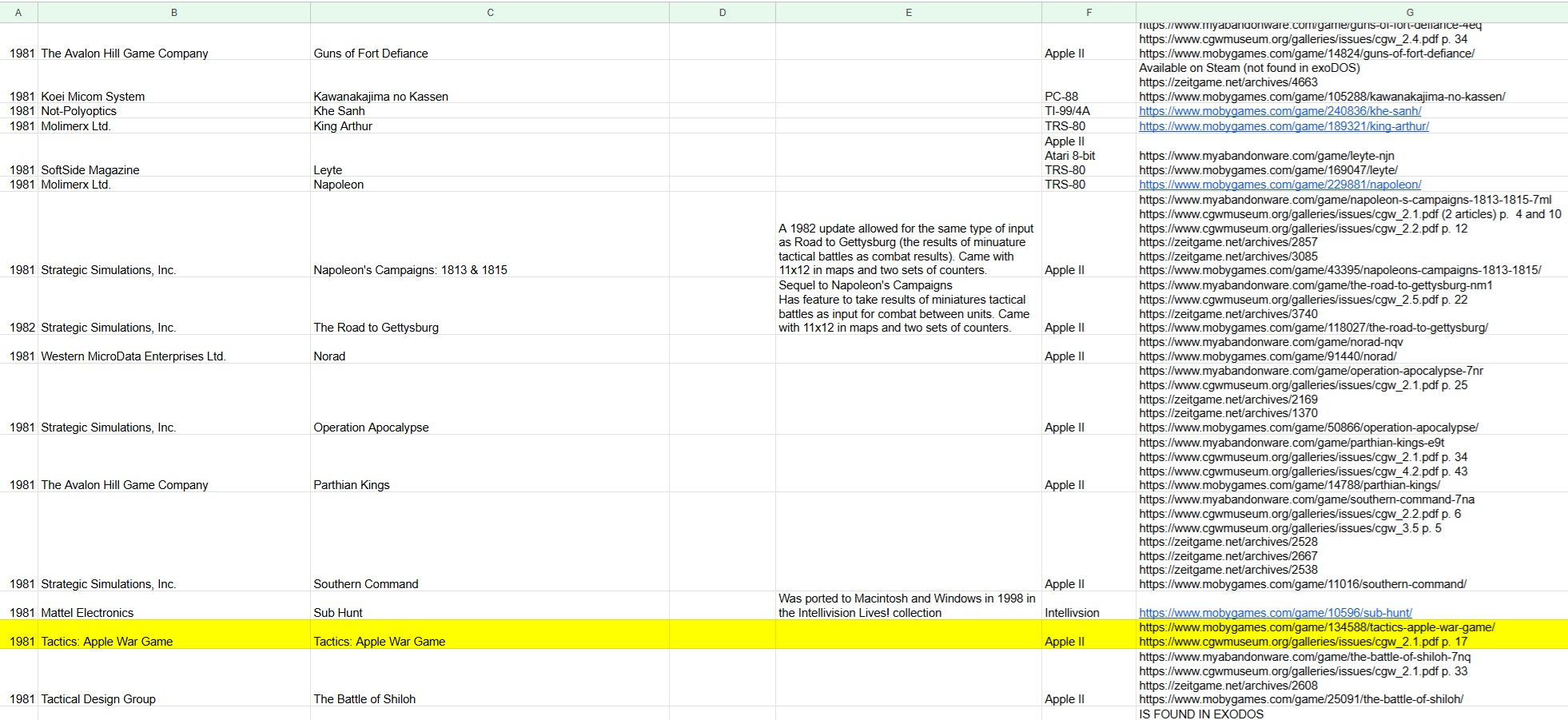Click the column C header
This screenshot has width=1568, height=720.
(490, 12)
